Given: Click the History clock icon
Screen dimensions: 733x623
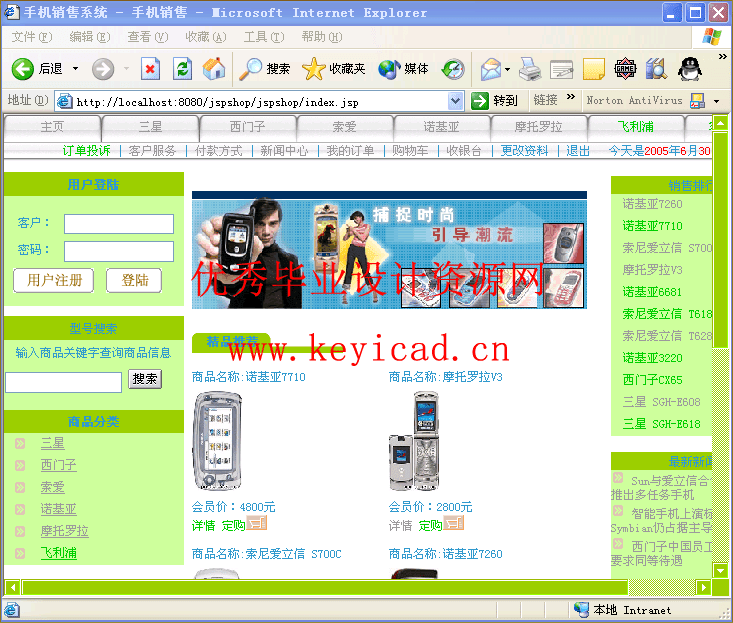Looking at the screenshot, I should point(453,69).
